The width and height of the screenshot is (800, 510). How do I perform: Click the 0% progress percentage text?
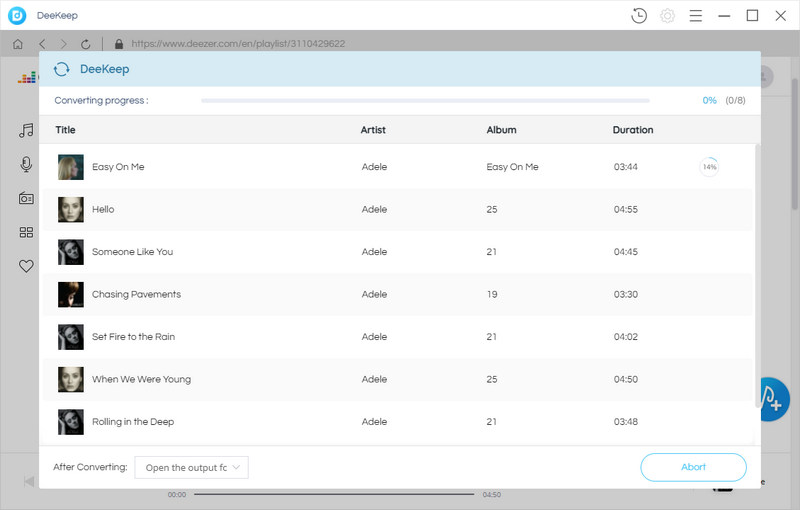point(709,100)
